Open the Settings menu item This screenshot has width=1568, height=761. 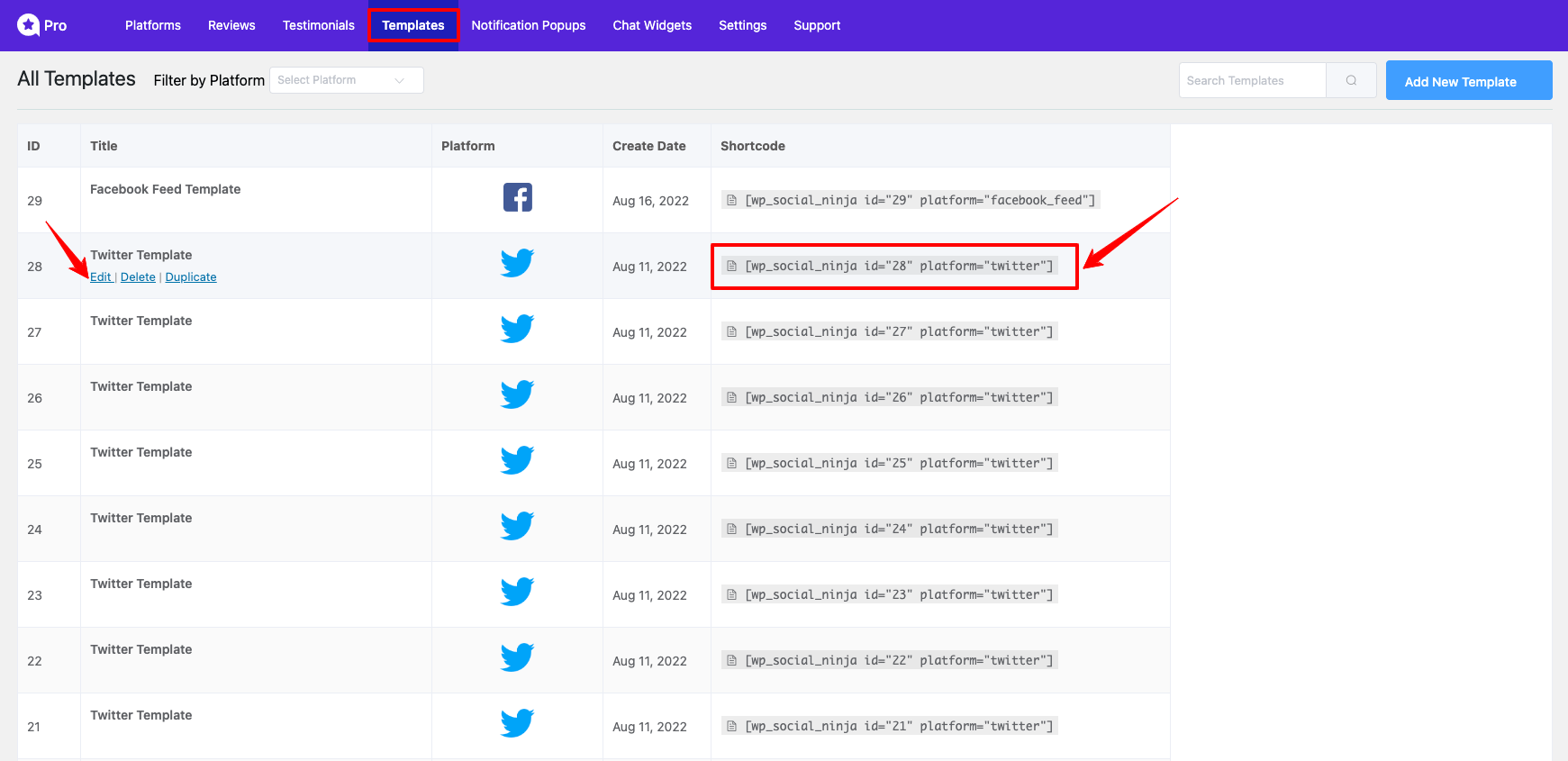[x=742, y=25]
